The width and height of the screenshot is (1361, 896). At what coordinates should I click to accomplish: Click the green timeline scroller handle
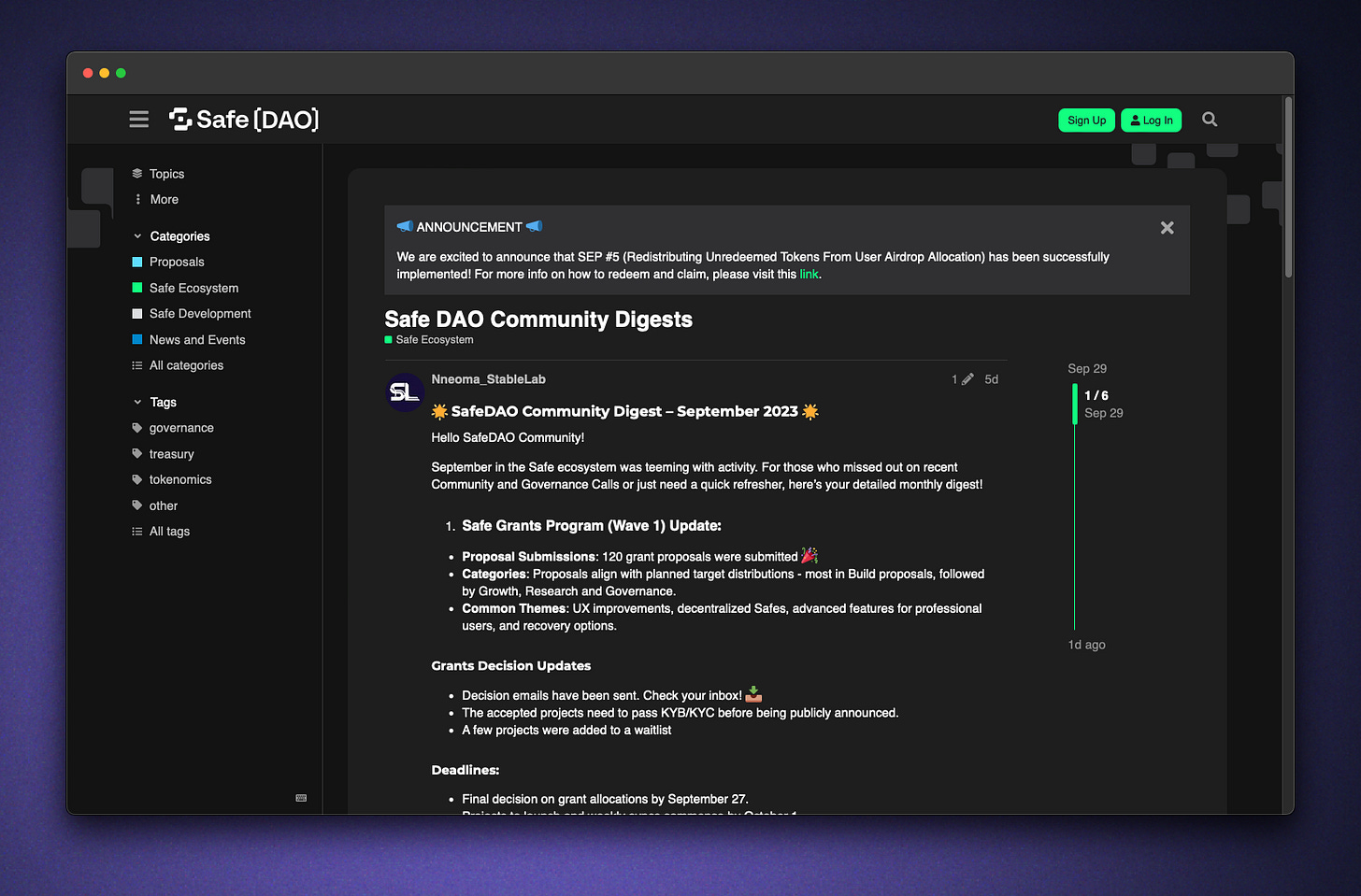(x=1075, y=404)
